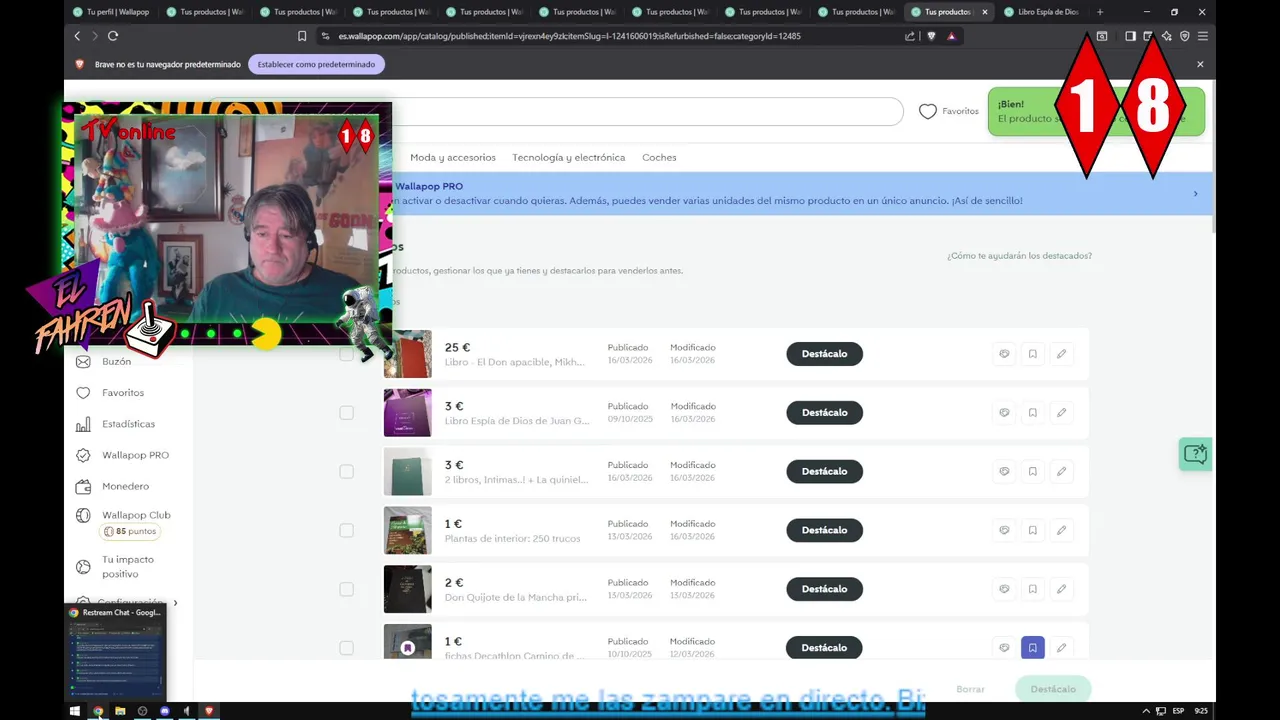Image resolution: width=1280 pixels, height=720 pixels.
Task: Reserve the 25 € Don apacible listing
Action: click(1033, 354)
